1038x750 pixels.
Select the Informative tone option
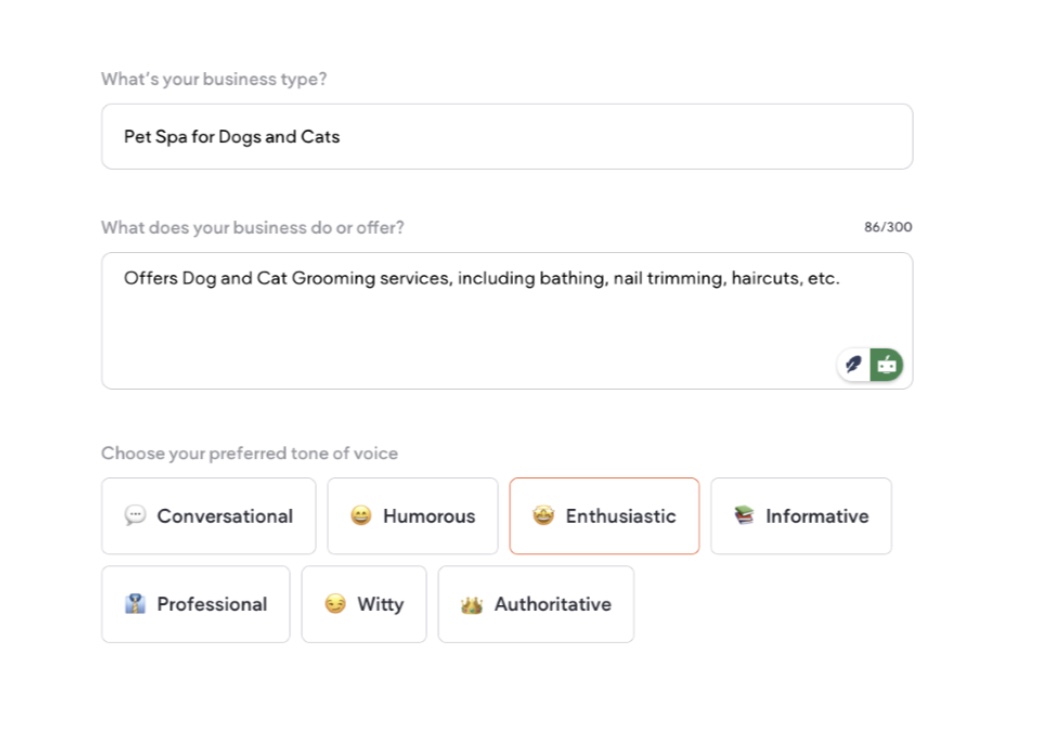pos(801,516)
